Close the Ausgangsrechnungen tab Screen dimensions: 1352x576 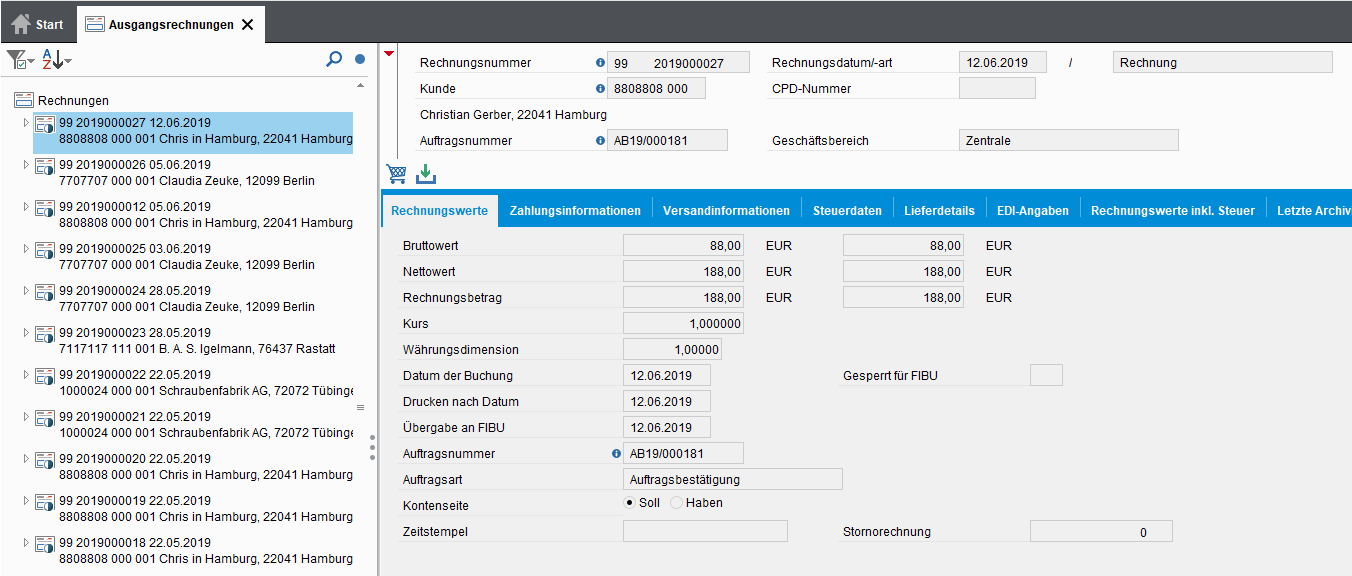248,25
